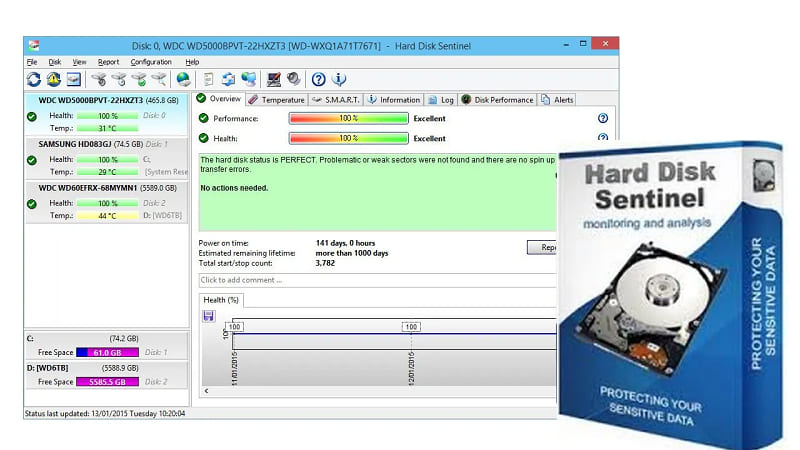
Task: Click the blue information bubble icon
Action: [339, 79]
